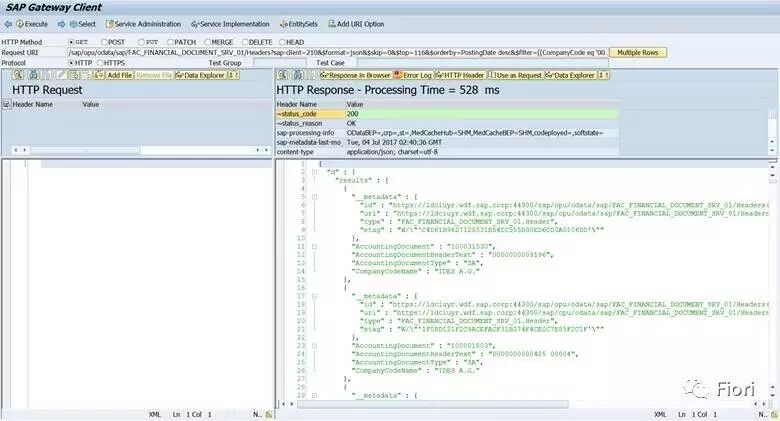This screenshot has width=780, height=421.
Task: Click the pencil edit icon in HTTP Request toolbar
Action: coord(61,75)
